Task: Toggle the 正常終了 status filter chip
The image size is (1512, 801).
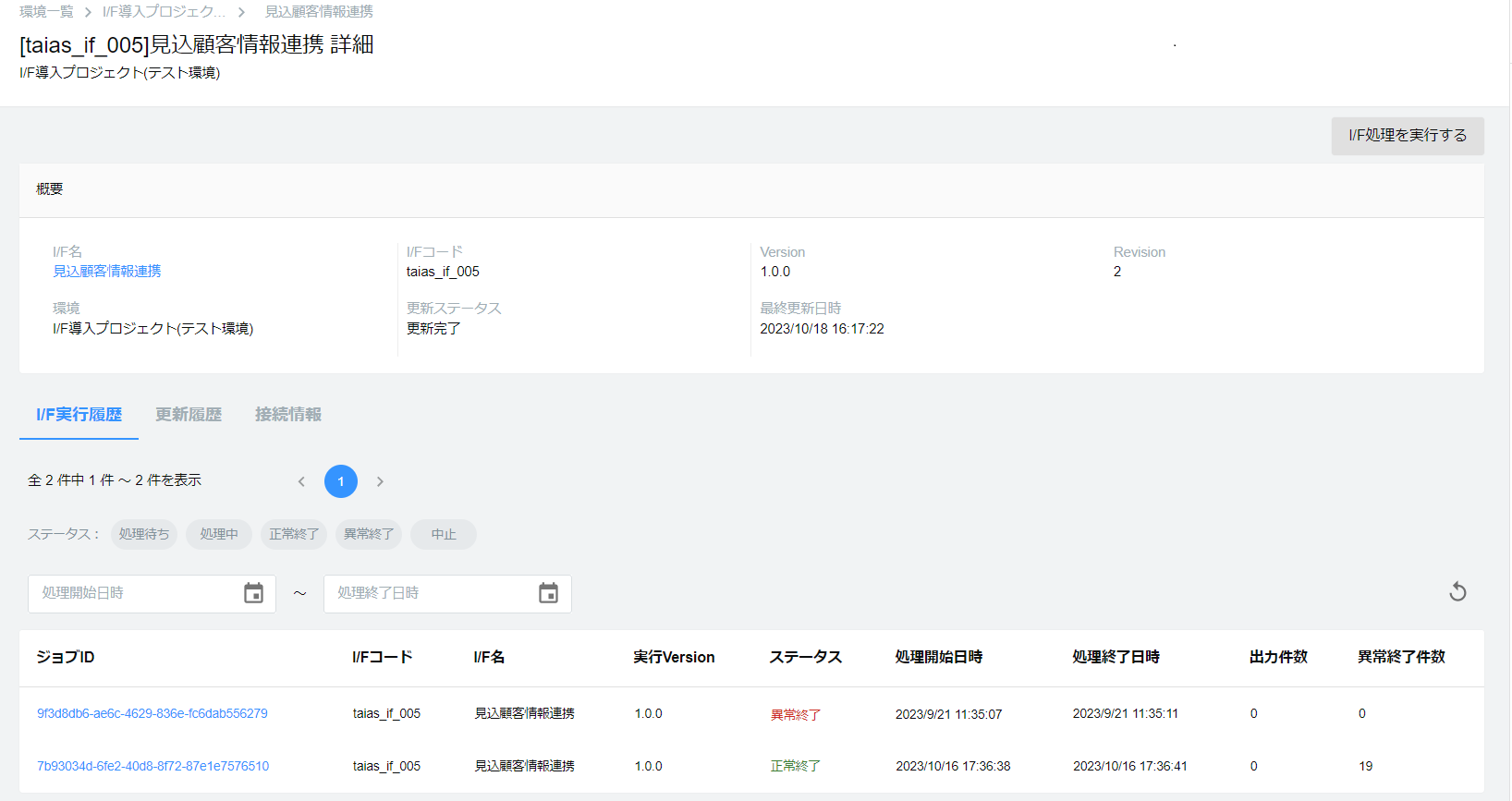Action: [294, 534]
